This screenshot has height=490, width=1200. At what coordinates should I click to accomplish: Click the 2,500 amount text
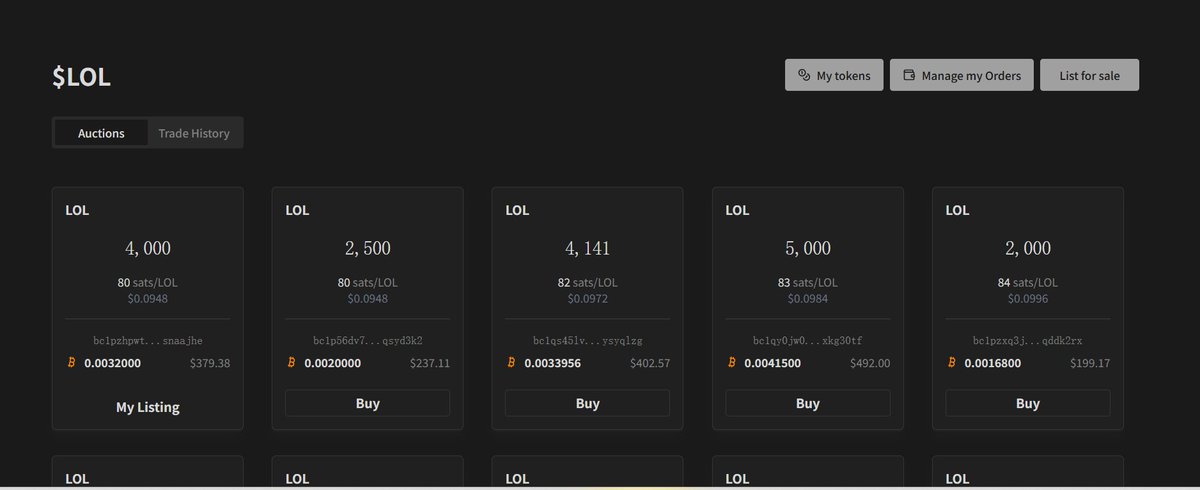[x=368, y=248]
